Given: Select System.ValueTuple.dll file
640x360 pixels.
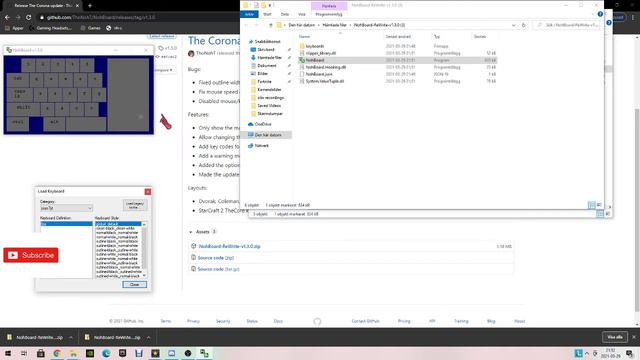Looking at the screenshot, I should tap(324, 81).
